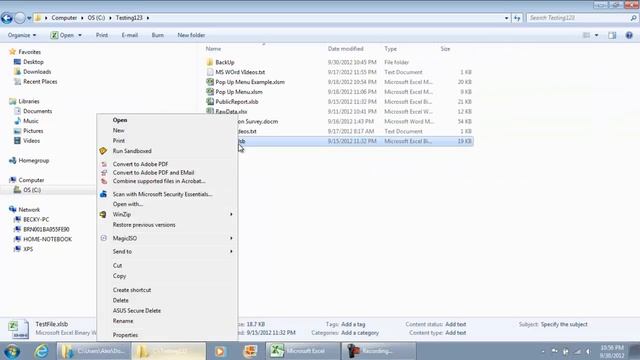The height and width of the screenshot is (360, 640).
Task: Click E-mail in the toolbar
Action: [x=130, y=35]
